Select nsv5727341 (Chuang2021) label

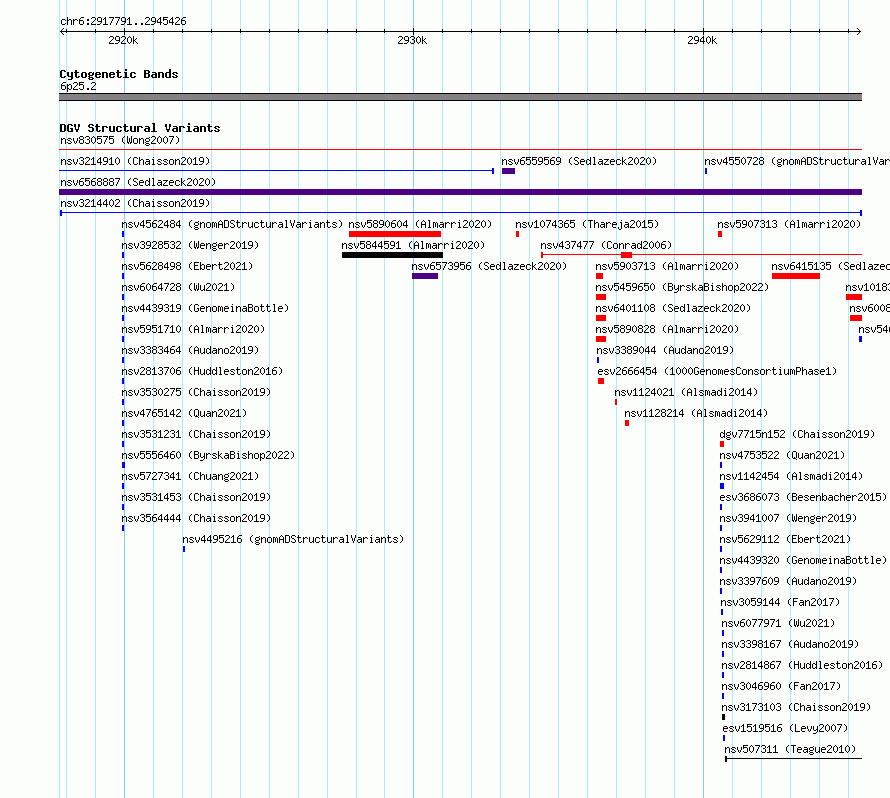click(190, 476)
